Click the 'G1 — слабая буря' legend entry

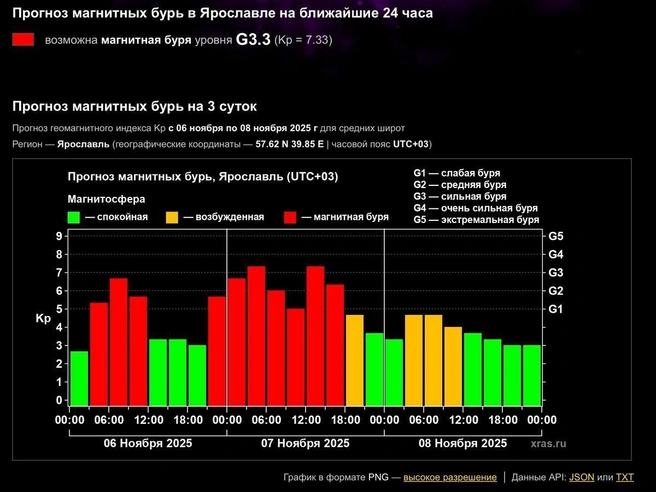click(456, 173)
